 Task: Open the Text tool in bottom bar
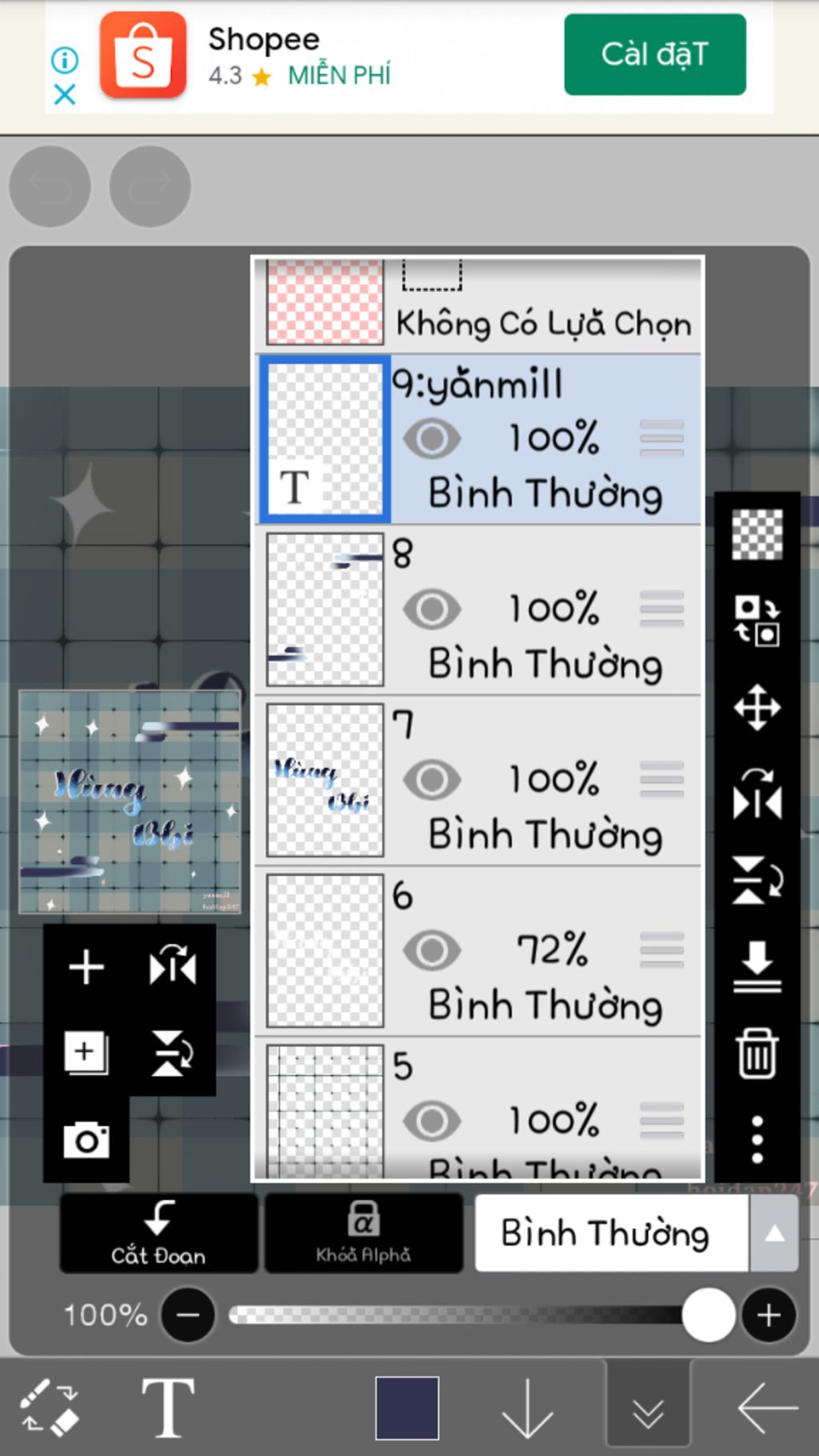(168, 1408)
